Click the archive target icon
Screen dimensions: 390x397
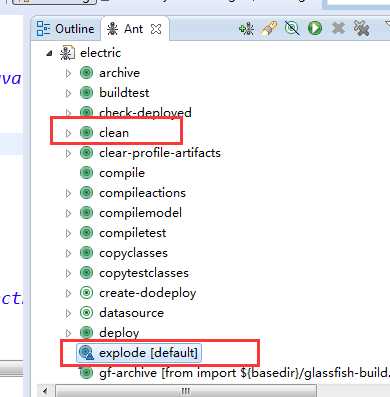pyautogui.click(x=86, y=73)
